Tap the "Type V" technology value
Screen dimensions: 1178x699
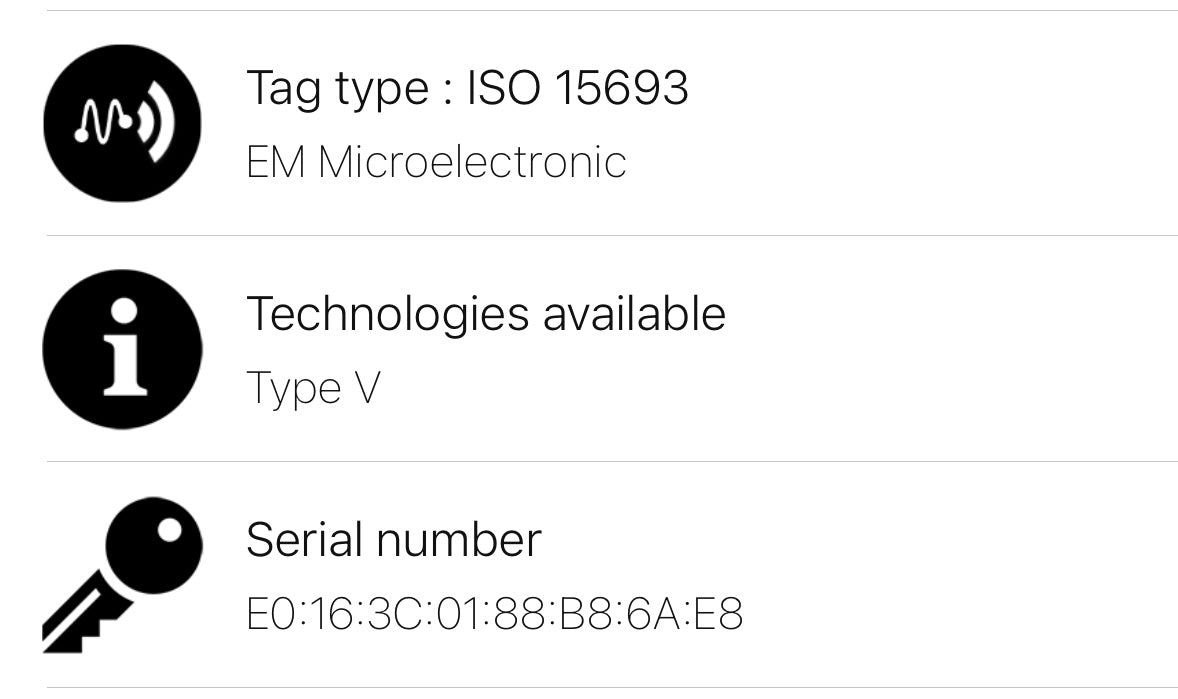click(x=313, y=387)
